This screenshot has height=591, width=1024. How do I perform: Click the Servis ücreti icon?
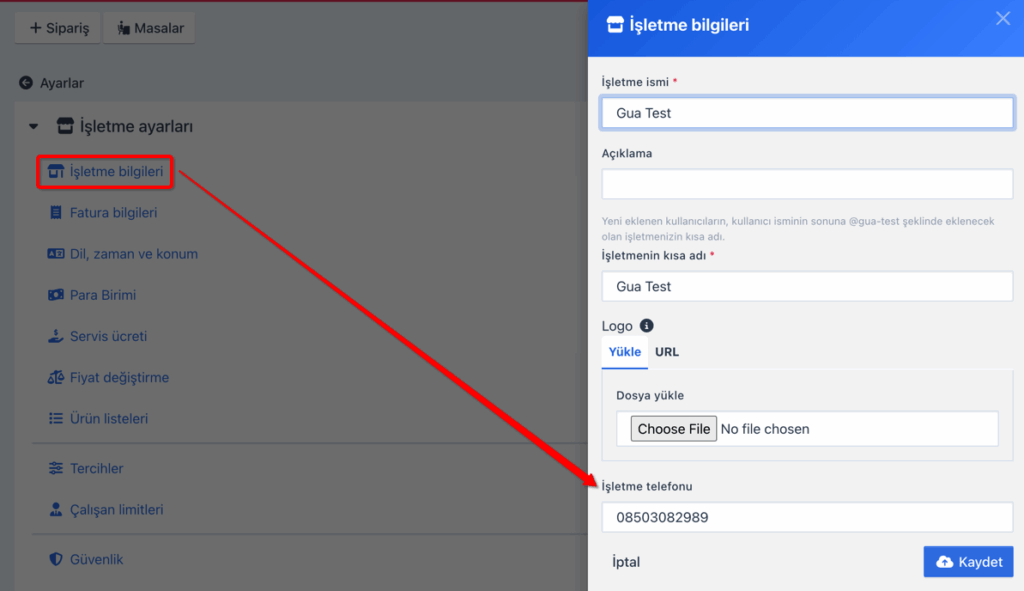tap(56, 336)
